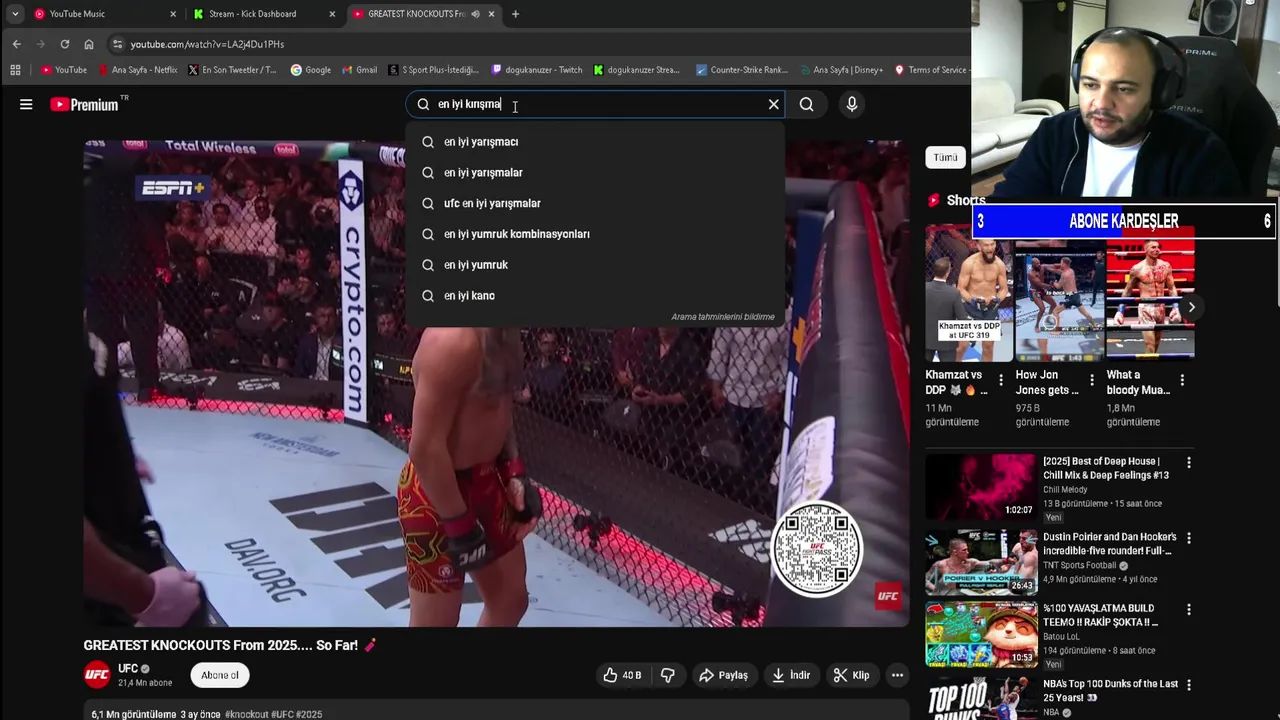The width and height of the screenshot is (1280, 720).
Task: Open dogukanuzer - Twitch bookmark
Action: pyautogui.click(x=537, y=70)
